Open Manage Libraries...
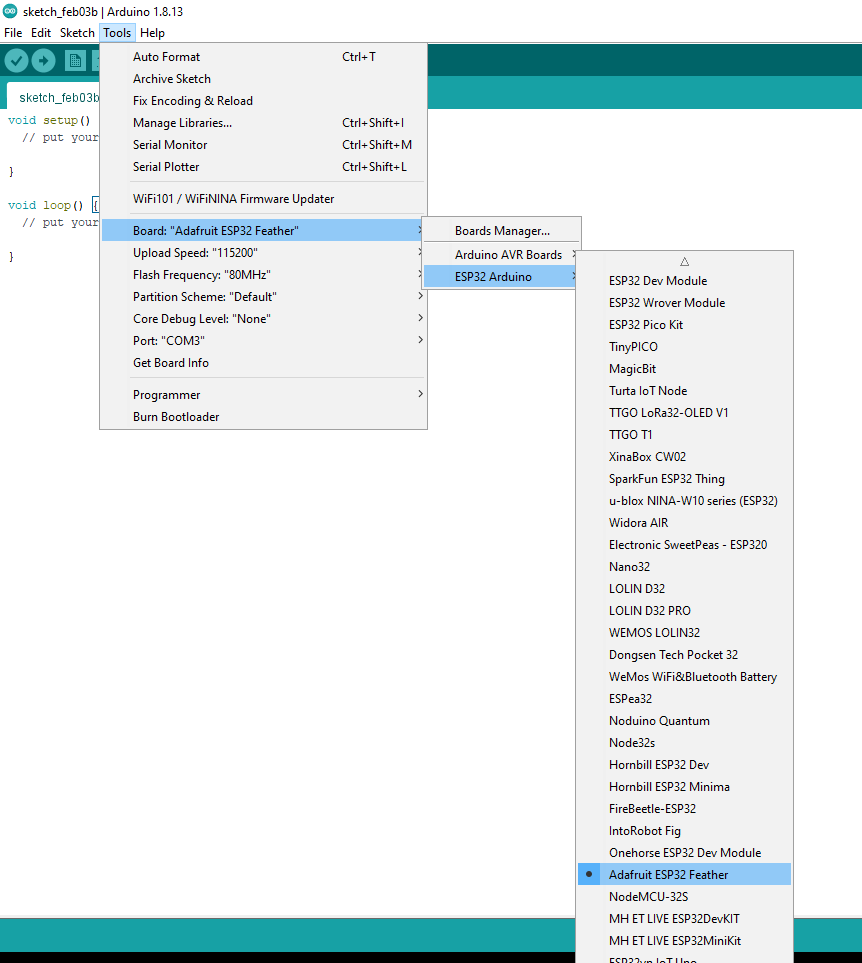Screen dimensions: 862x963 (263, 123)
